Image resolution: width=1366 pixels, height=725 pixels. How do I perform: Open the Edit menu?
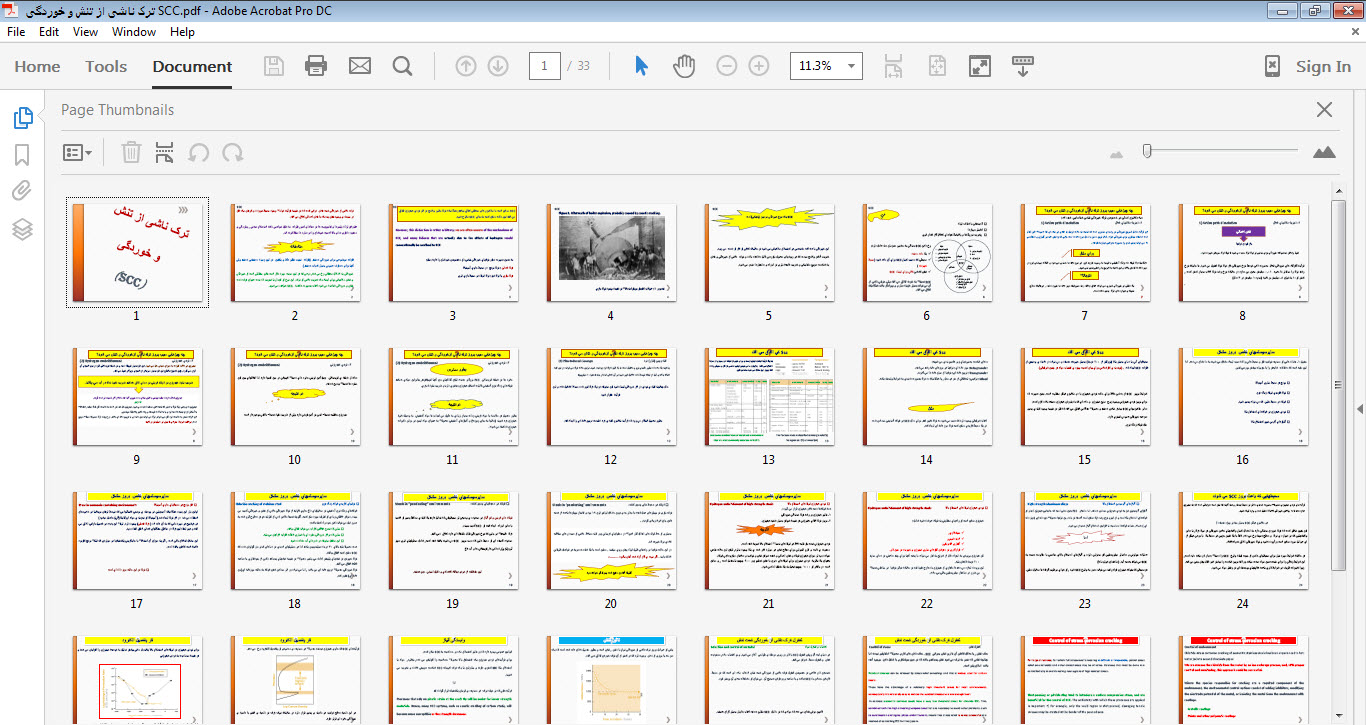(x=49, y=31)
